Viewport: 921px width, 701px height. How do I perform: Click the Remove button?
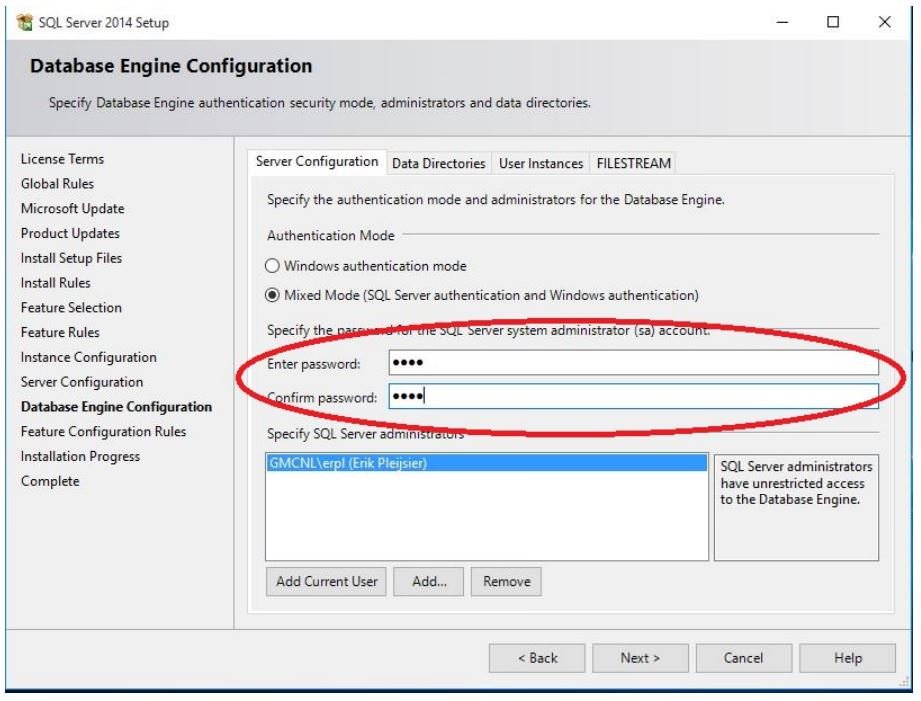pyautogui.click(x=506, y=582)
